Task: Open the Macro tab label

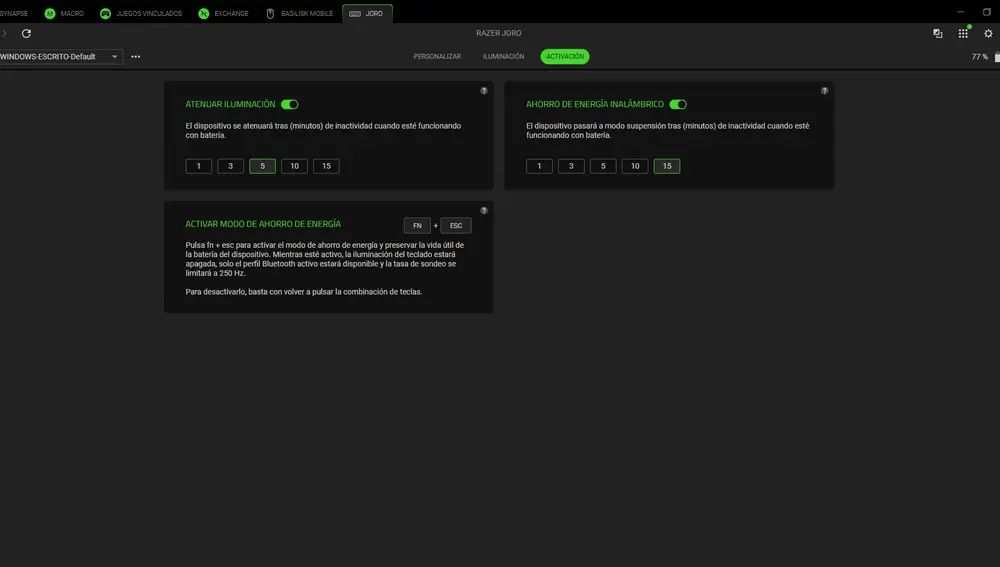Action: tap(72, 13)
